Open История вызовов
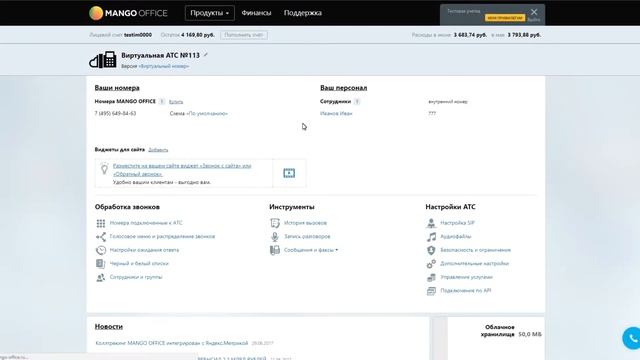 pos(305,223)
